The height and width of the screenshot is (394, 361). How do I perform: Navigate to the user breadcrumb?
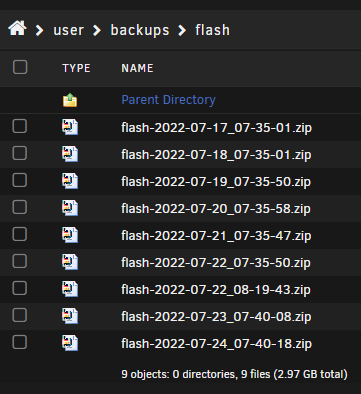click(x=68, y=30)
